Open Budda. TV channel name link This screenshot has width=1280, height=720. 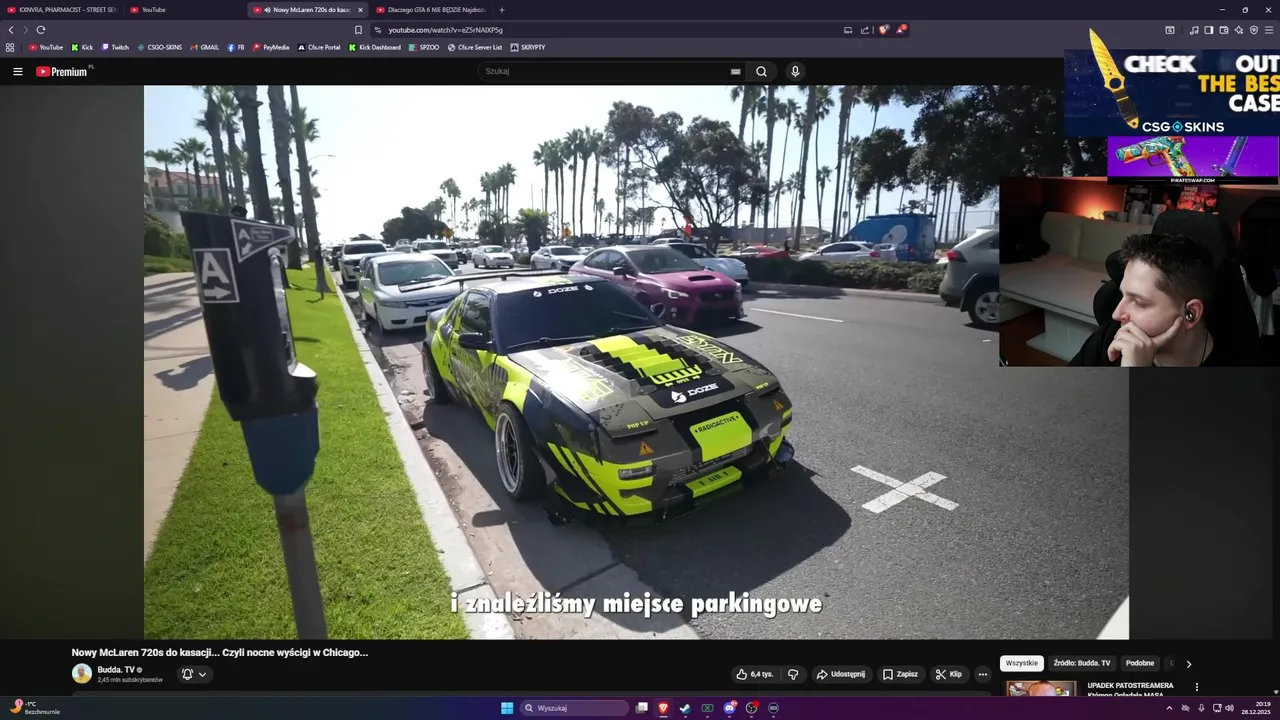(116, 669)
